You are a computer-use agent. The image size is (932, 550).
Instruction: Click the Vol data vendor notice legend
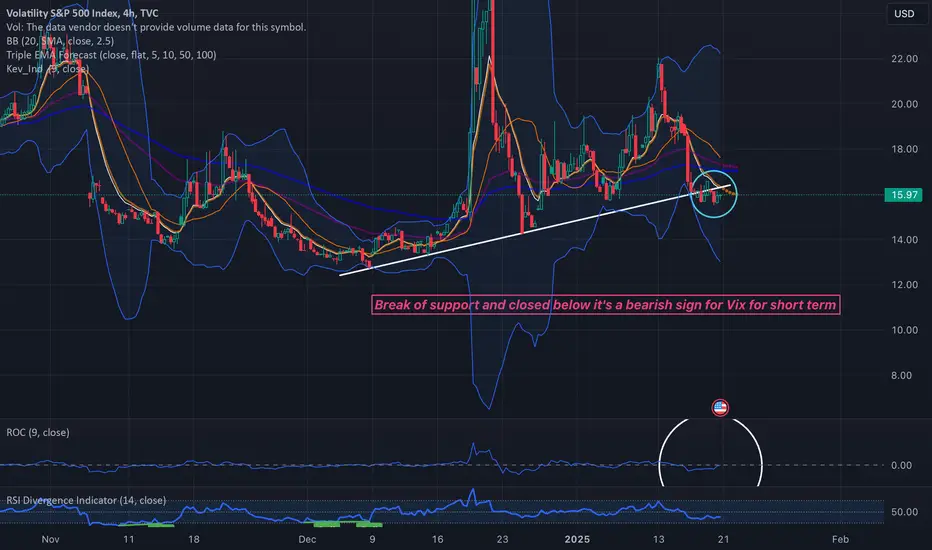[156, 27]
